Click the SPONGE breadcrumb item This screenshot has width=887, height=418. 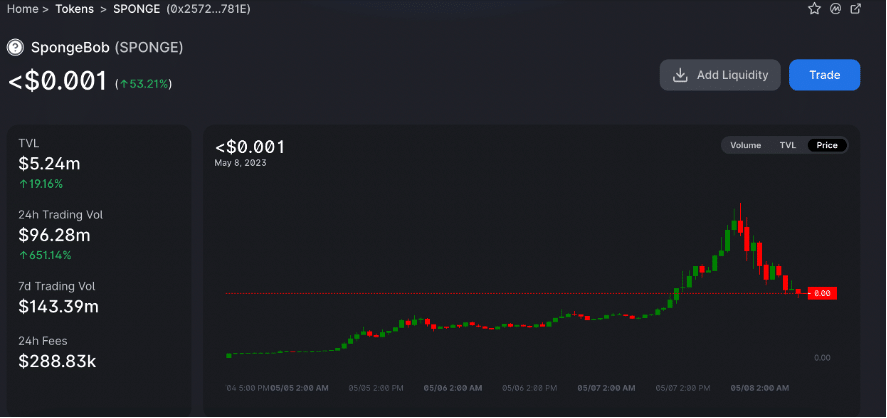coord(139,9)
